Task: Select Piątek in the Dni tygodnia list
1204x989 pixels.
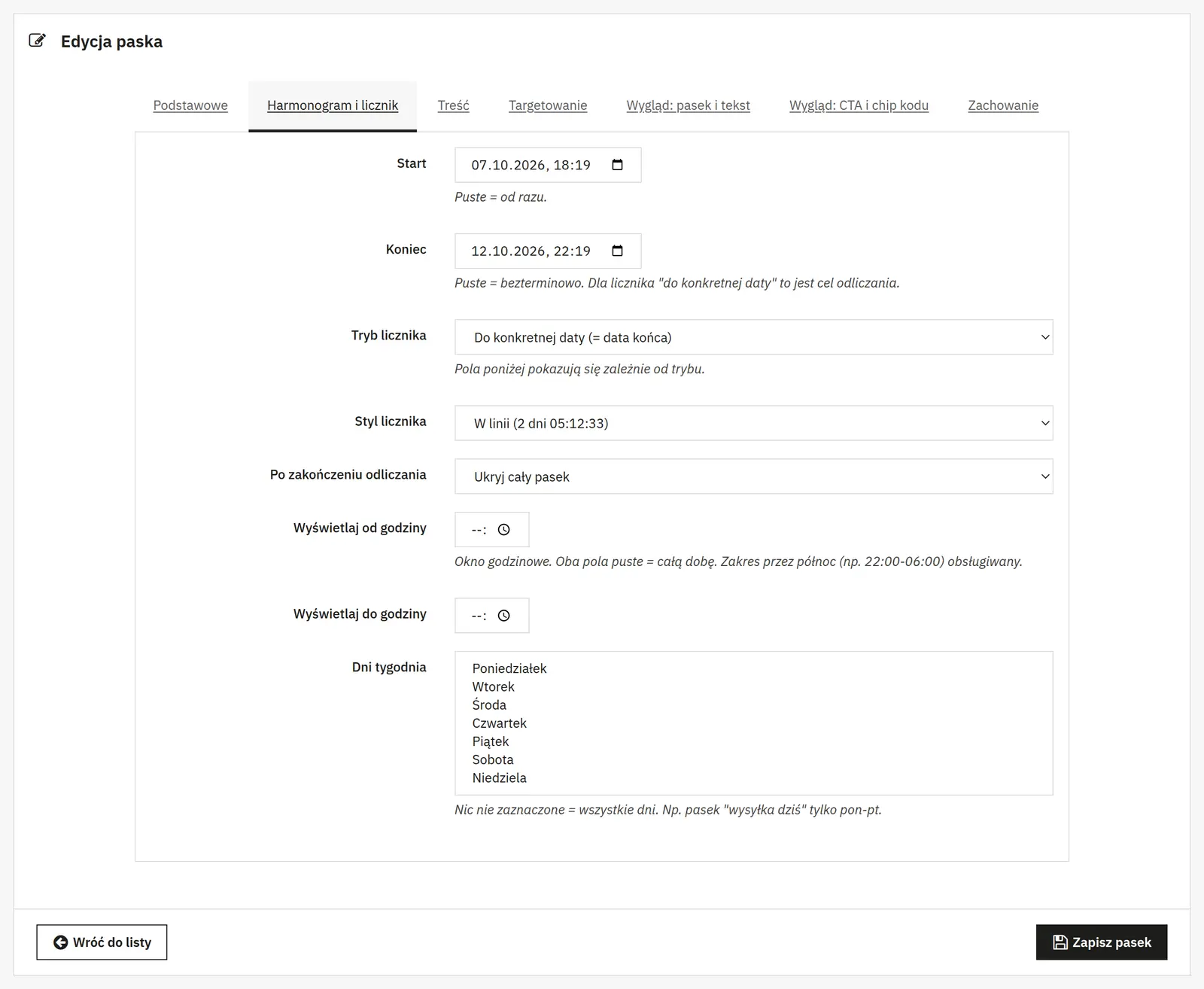Action: [753, 741]
